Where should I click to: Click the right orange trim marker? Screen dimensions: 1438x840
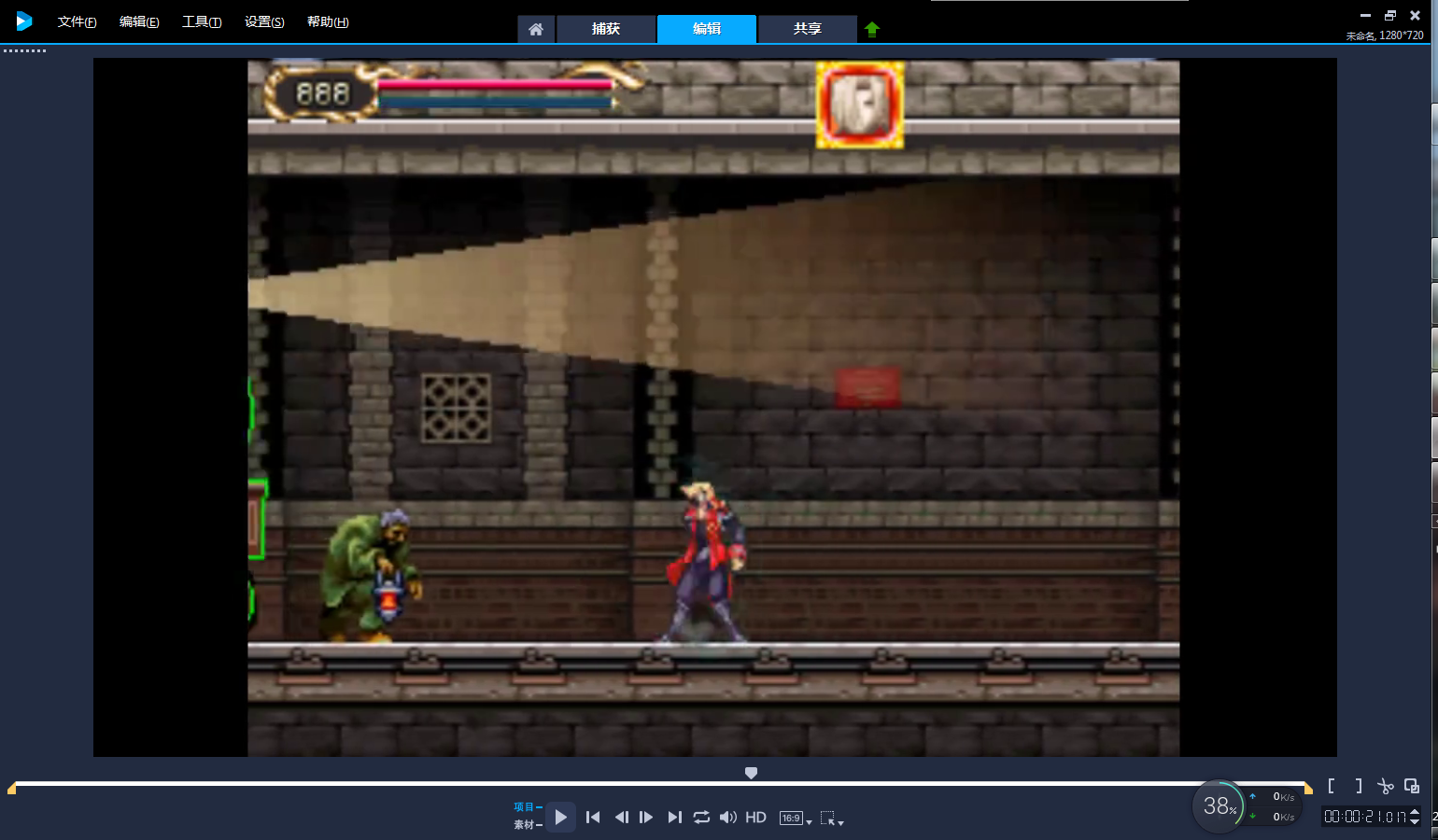tap(1308, 789)
